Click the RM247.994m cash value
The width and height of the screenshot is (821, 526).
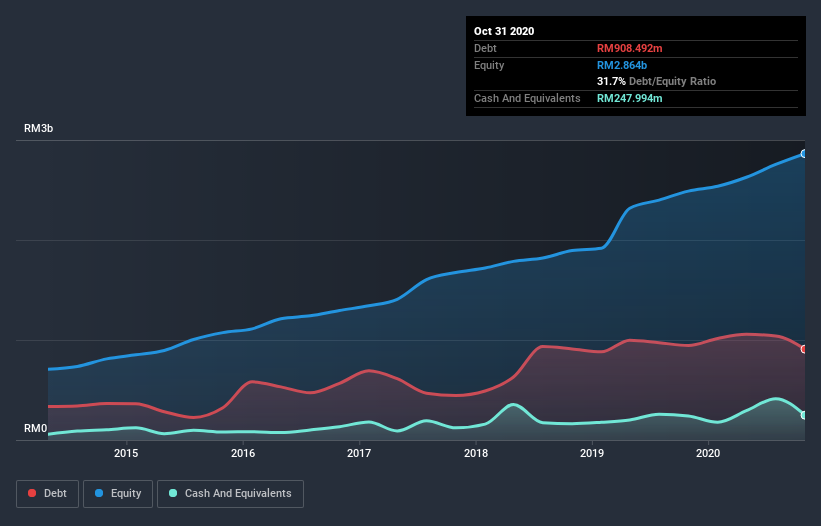(629, 98)
